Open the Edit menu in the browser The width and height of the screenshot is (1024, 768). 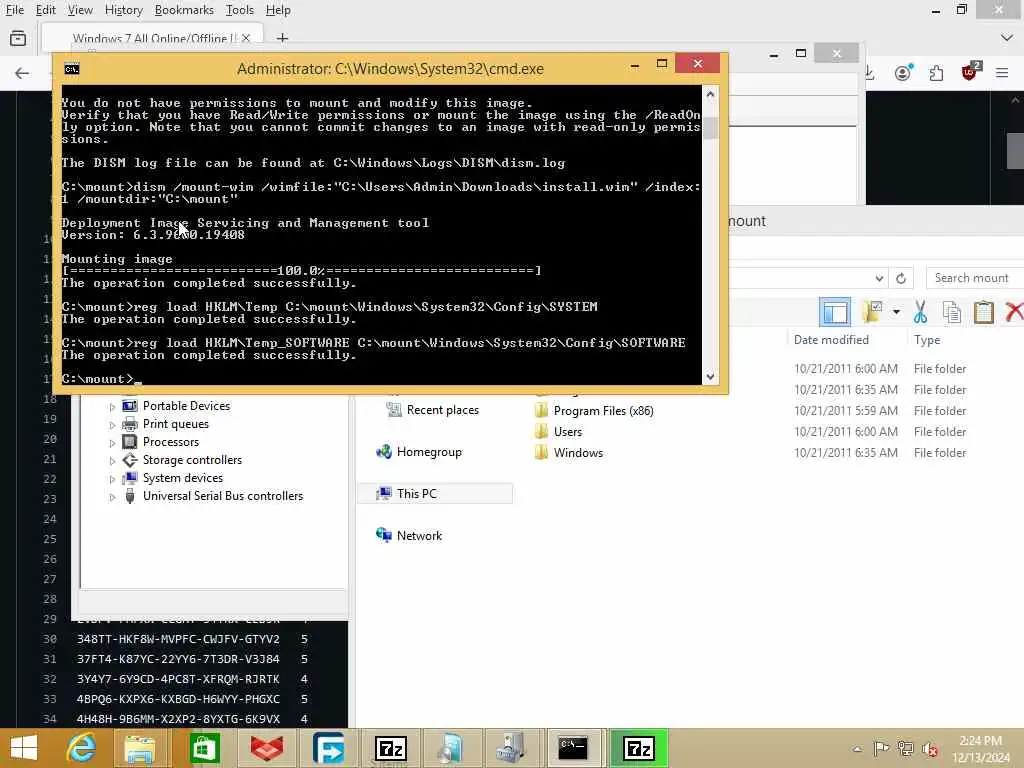[45, 10]
